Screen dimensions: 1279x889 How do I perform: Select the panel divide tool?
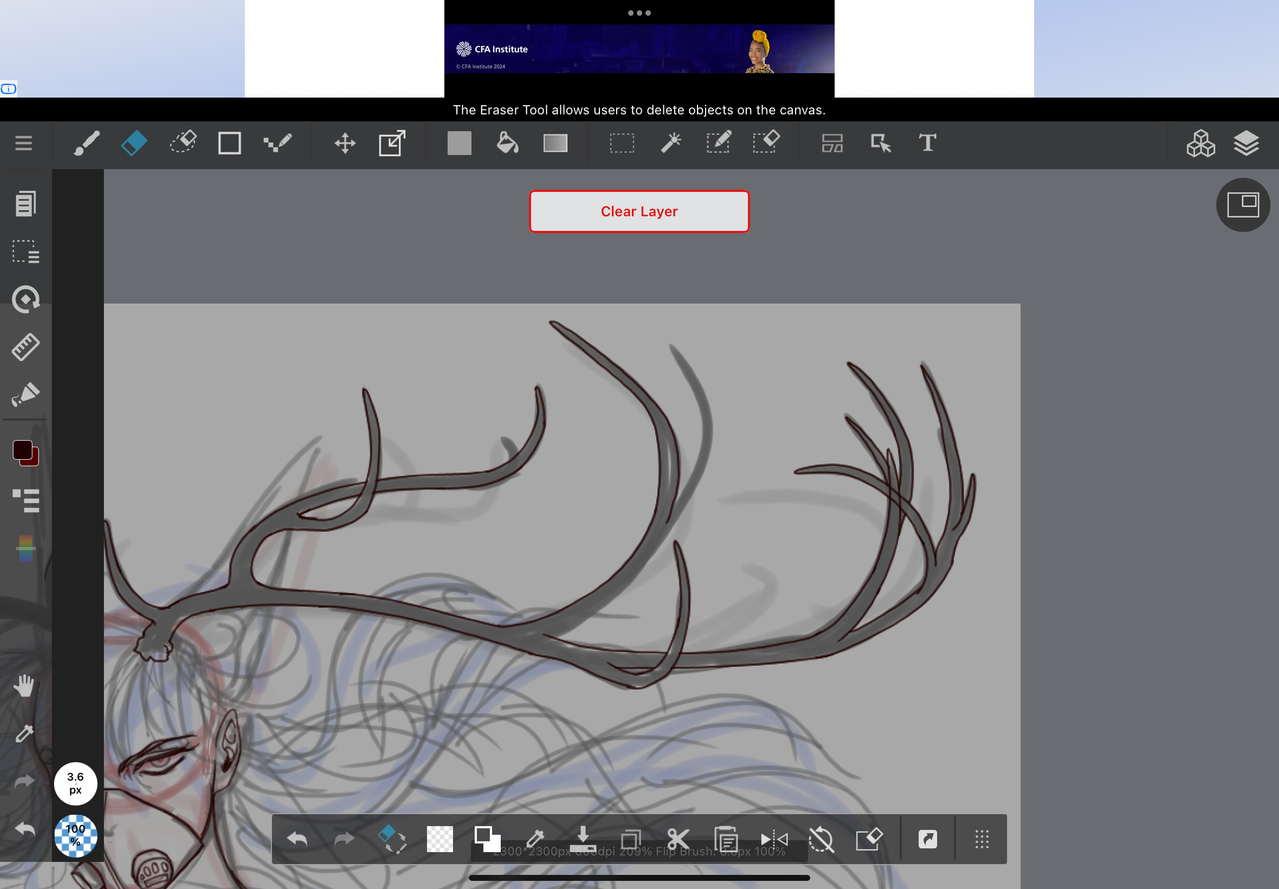tap(832, 144)
